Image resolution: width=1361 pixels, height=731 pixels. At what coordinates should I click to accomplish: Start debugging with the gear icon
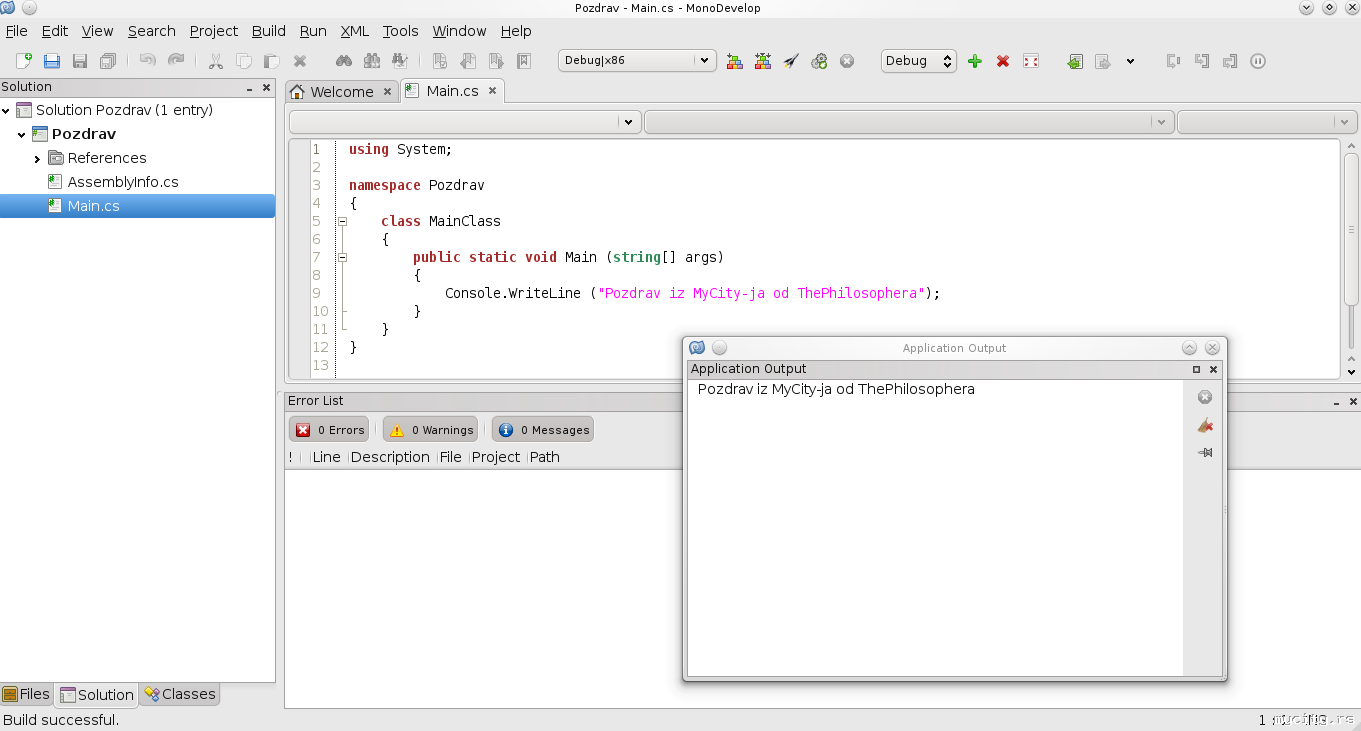(819, 61)
